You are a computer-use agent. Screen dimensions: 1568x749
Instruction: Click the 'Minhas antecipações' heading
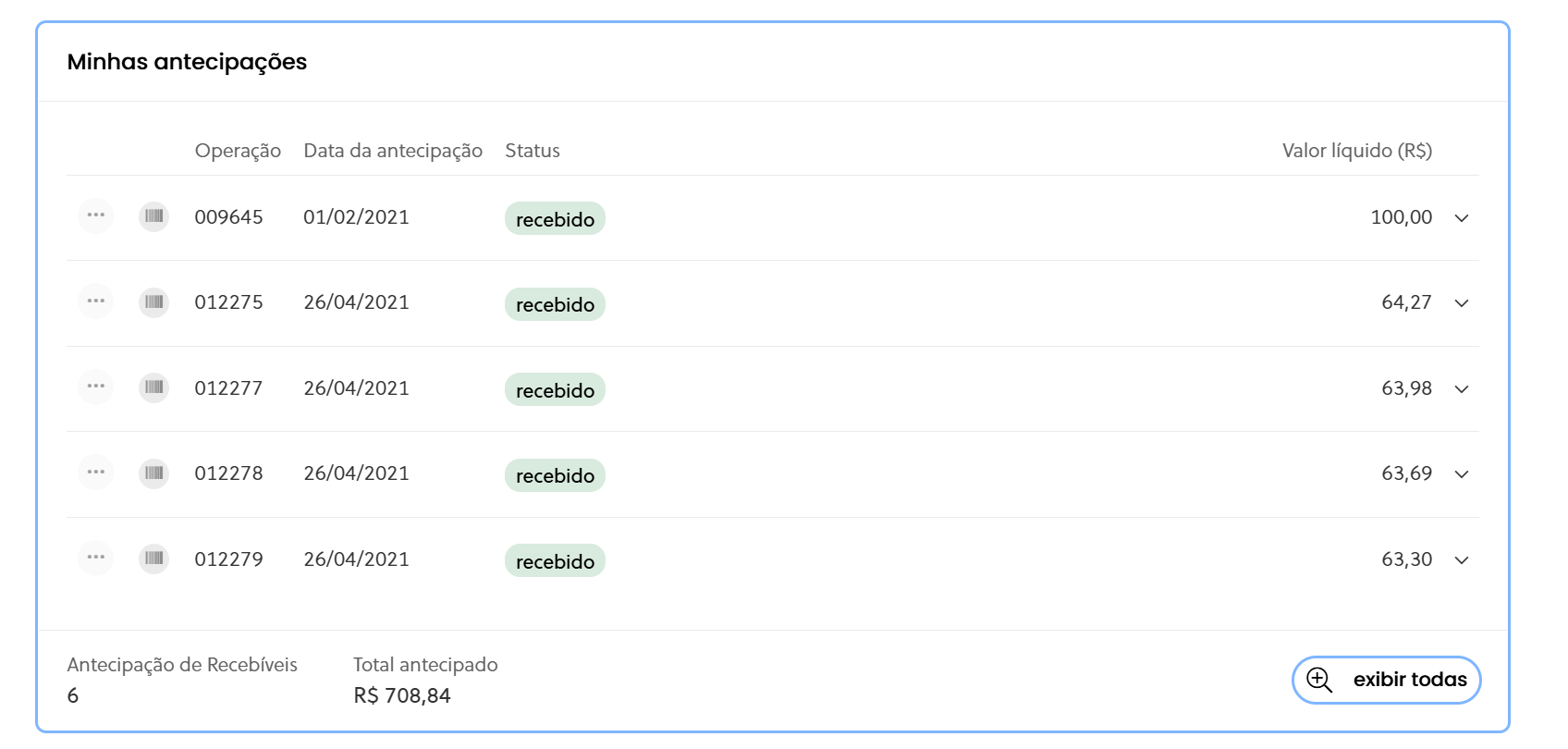(187, 62)
